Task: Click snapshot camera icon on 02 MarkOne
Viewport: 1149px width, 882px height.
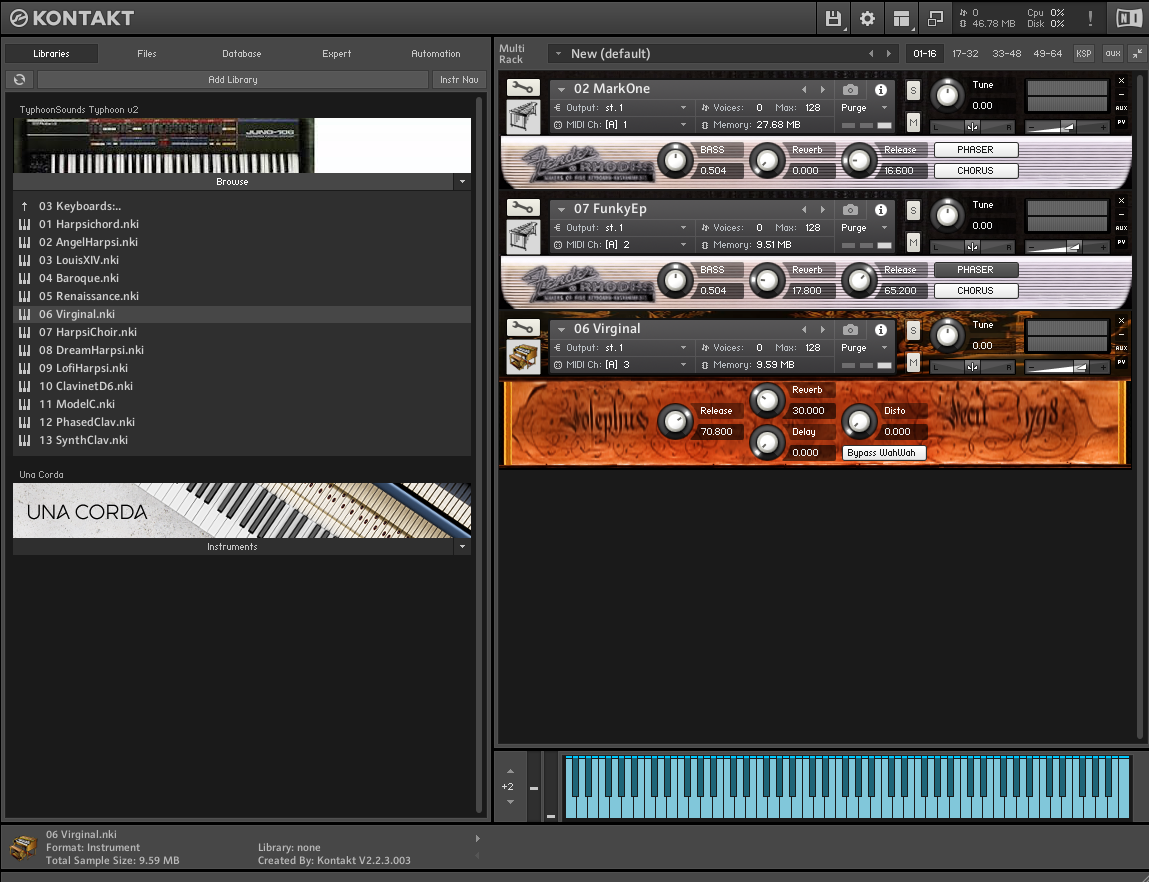Action: (850, 89)
